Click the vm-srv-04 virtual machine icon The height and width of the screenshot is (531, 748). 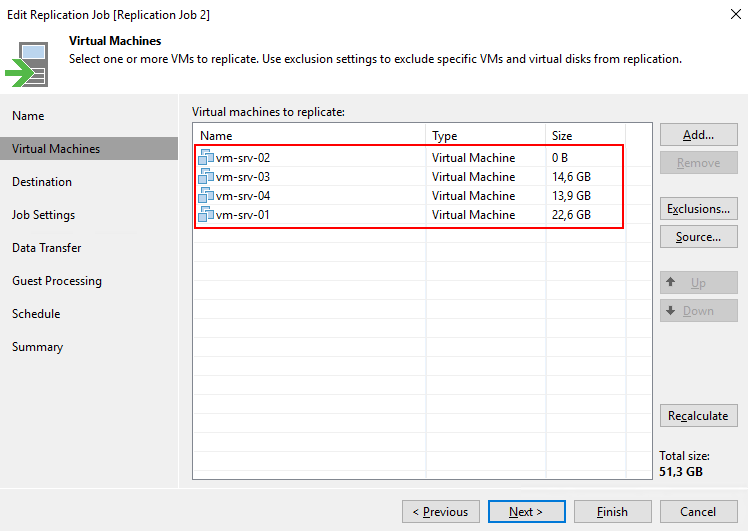pos(207,195)
